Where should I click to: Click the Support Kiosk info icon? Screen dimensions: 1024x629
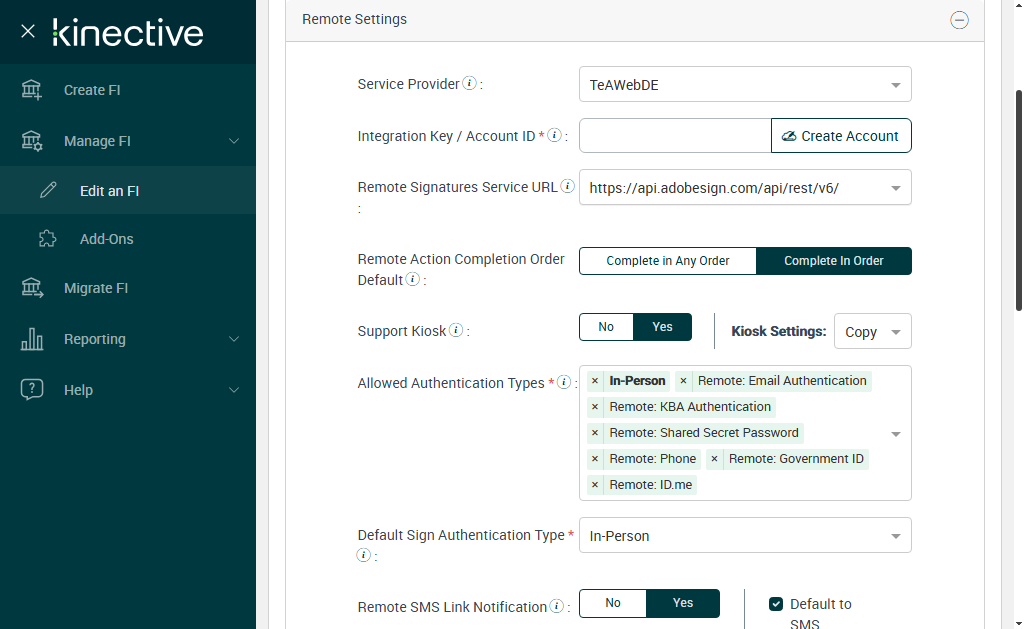pos(456,331)
